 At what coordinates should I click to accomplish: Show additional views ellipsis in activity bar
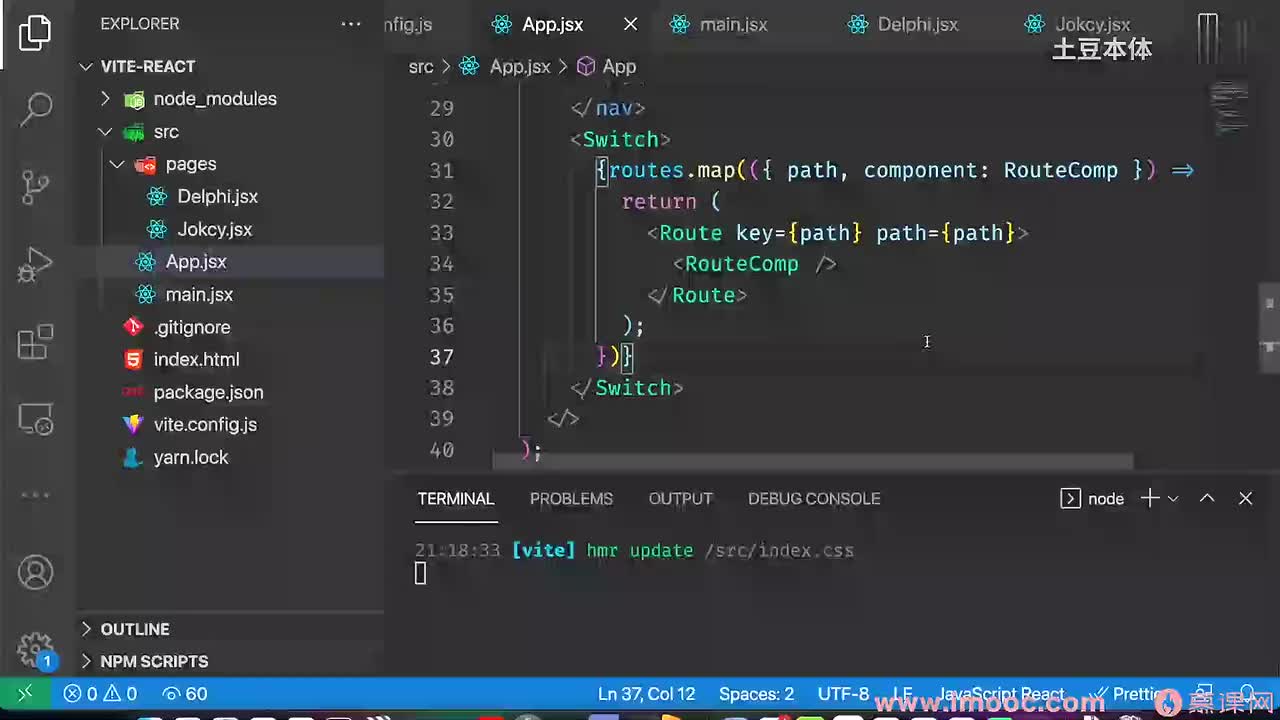tap(36, 494)
